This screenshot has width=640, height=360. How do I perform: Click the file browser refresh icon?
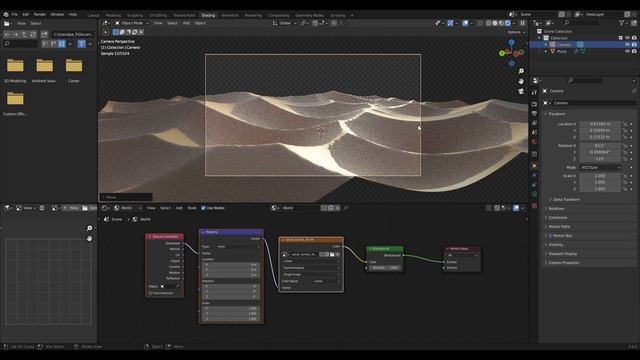point(33,34)
